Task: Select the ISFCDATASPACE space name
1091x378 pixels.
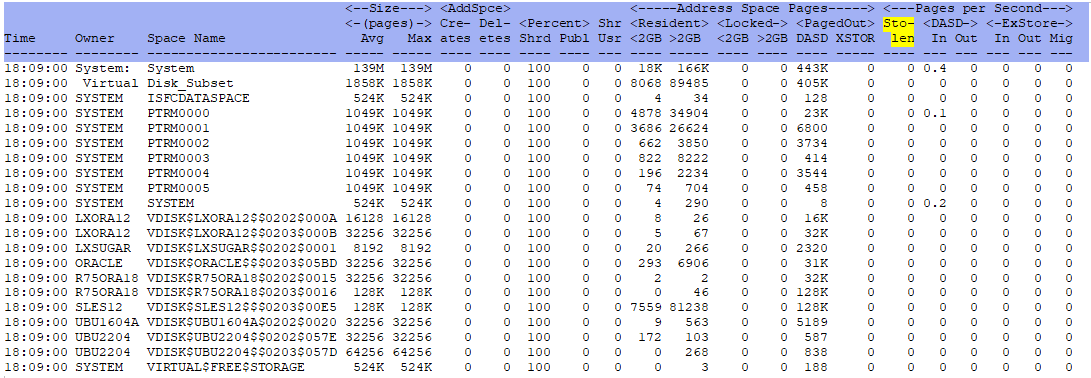Action: tap(198, 98)
